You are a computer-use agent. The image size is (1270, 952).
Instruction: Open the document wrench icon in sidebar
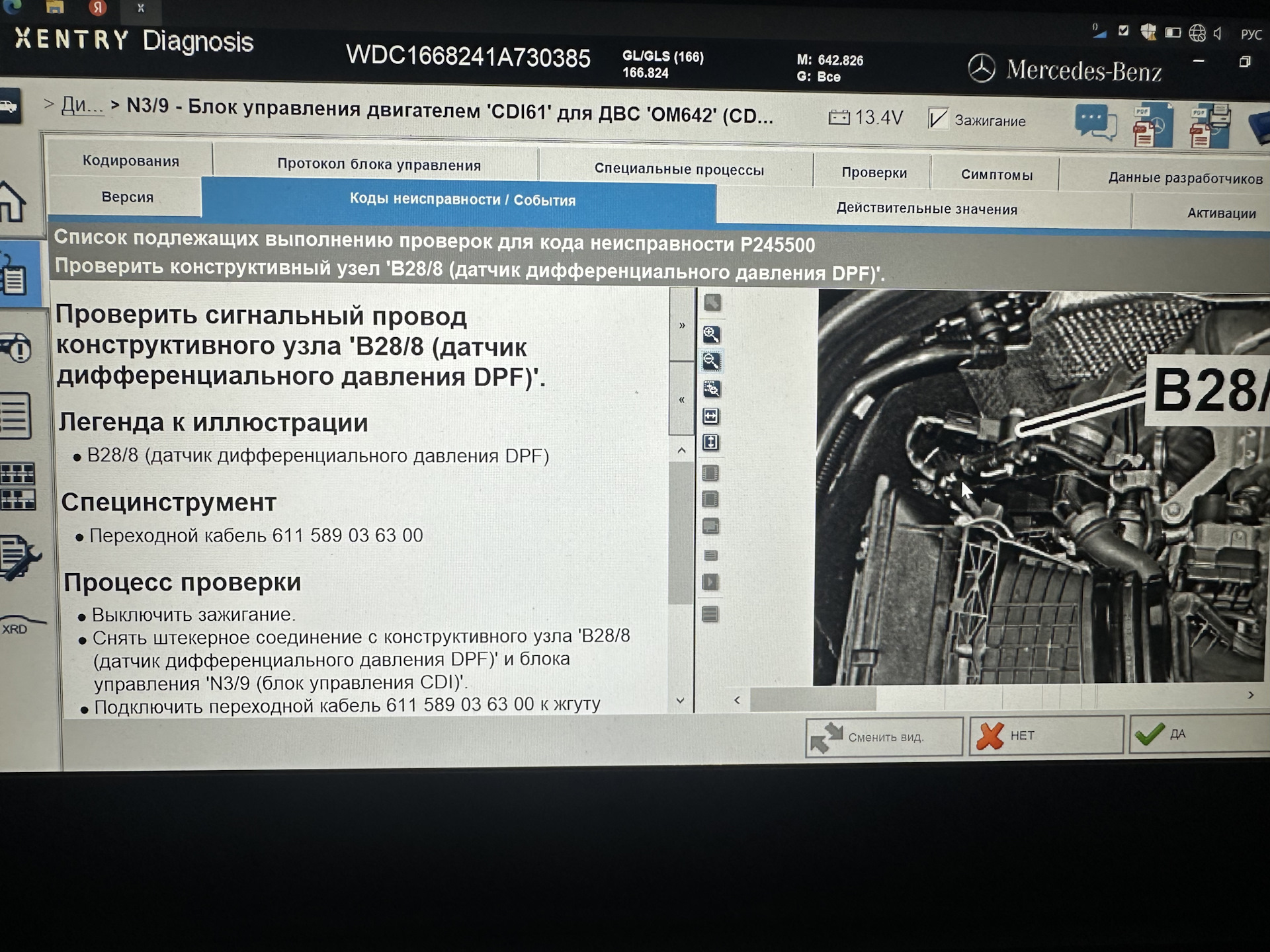coord(19,557)
